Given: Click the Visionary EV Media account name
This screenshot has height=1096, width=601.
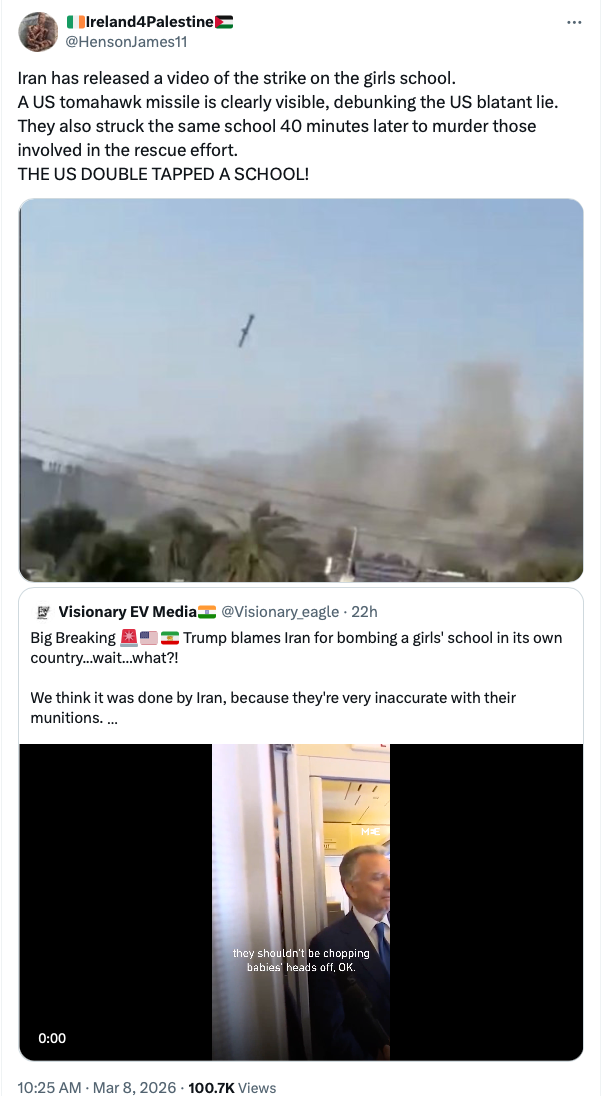Looking at the screenshot, I should click(127, 612).
